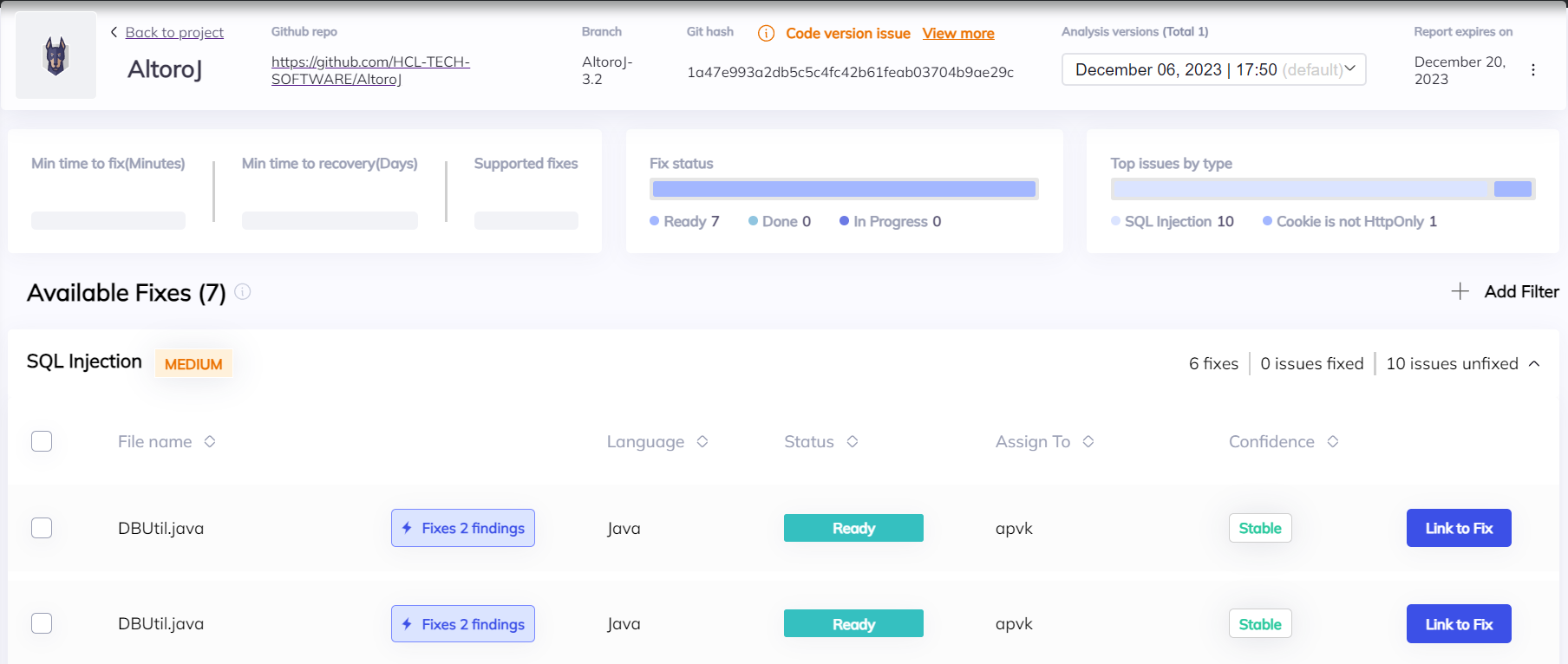1568x664 pixels.
Task: Check the second DBUtil.java row checkbox
Action: (42, 623)
